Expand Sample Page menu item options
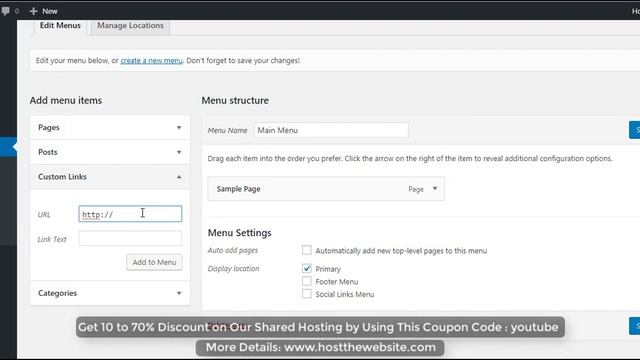The height and width of the screenshot is (360, 640). click(435, 189)
